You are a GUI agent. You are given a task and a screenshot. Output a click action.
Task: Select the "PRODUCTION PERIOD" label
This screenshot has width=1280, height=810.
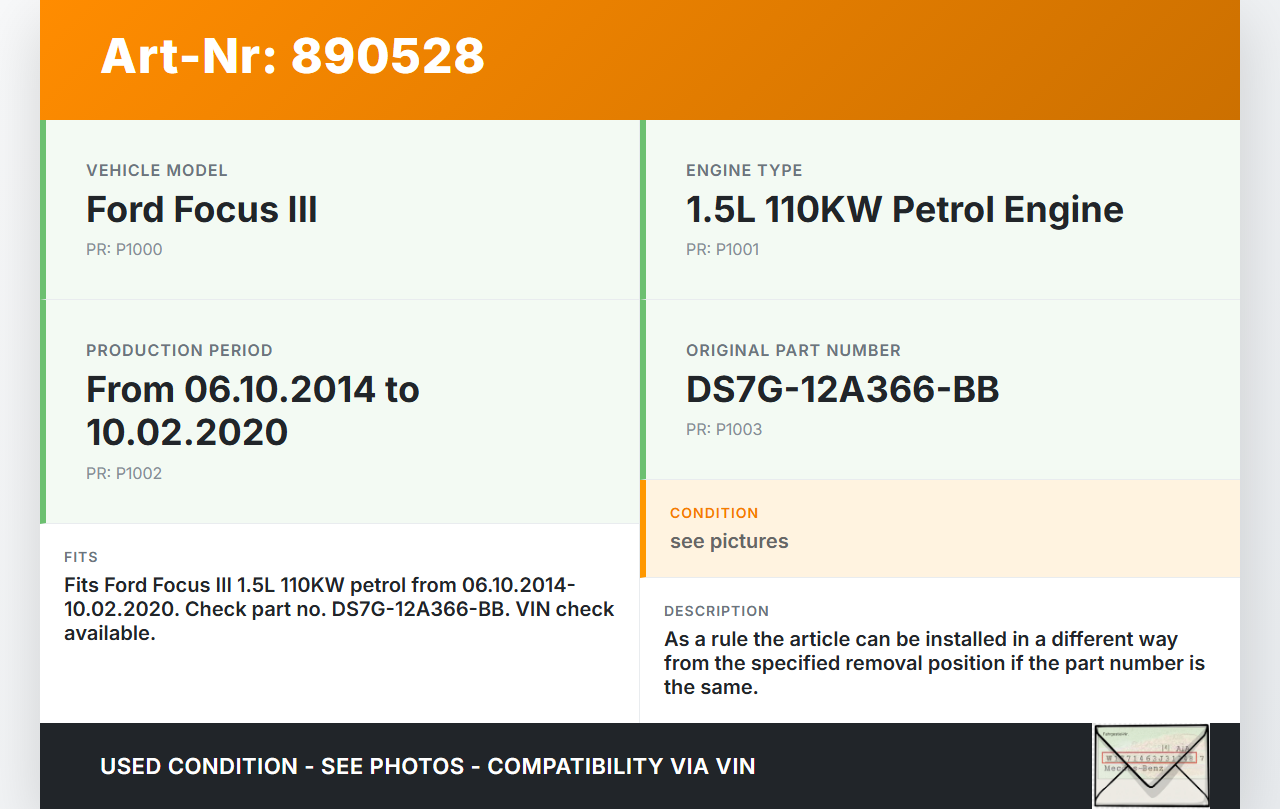[179, 350]
